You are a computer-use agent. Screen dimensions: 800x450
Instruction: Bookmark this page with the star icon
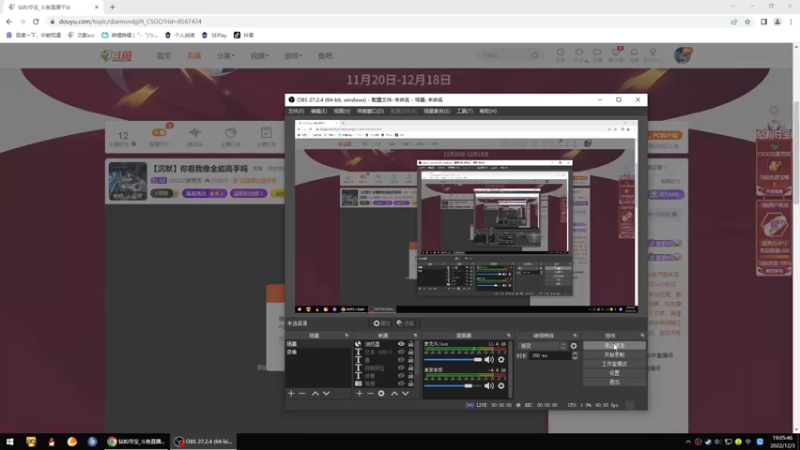point(747,21)
